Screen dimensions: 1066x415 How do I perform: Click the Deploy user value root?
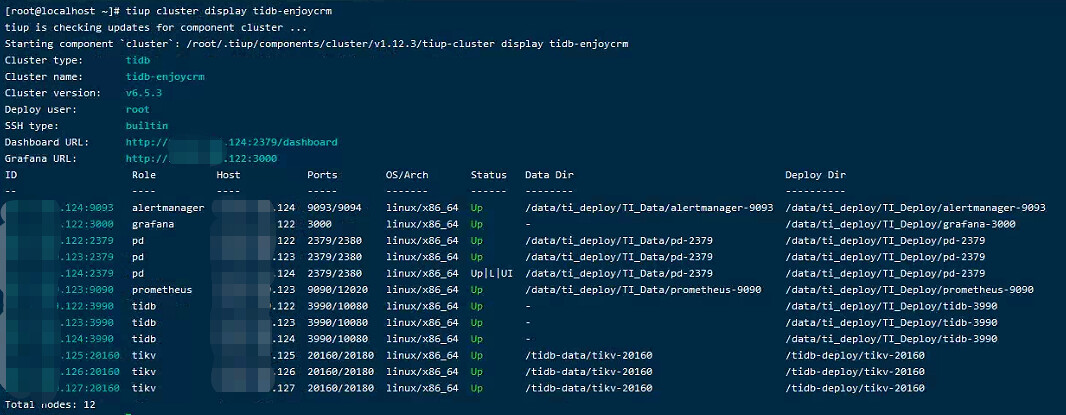pyautogui.click(x=138, y=109)
